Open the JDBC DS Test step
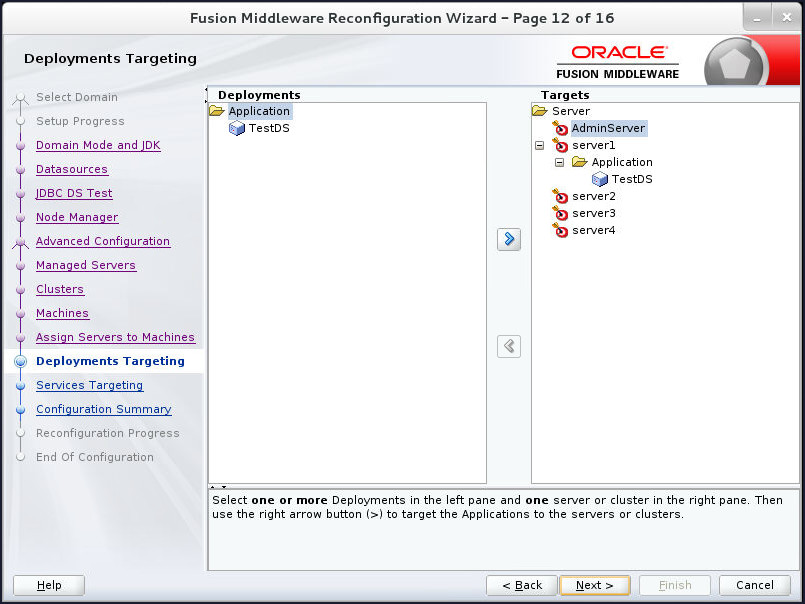 [74, 193]
